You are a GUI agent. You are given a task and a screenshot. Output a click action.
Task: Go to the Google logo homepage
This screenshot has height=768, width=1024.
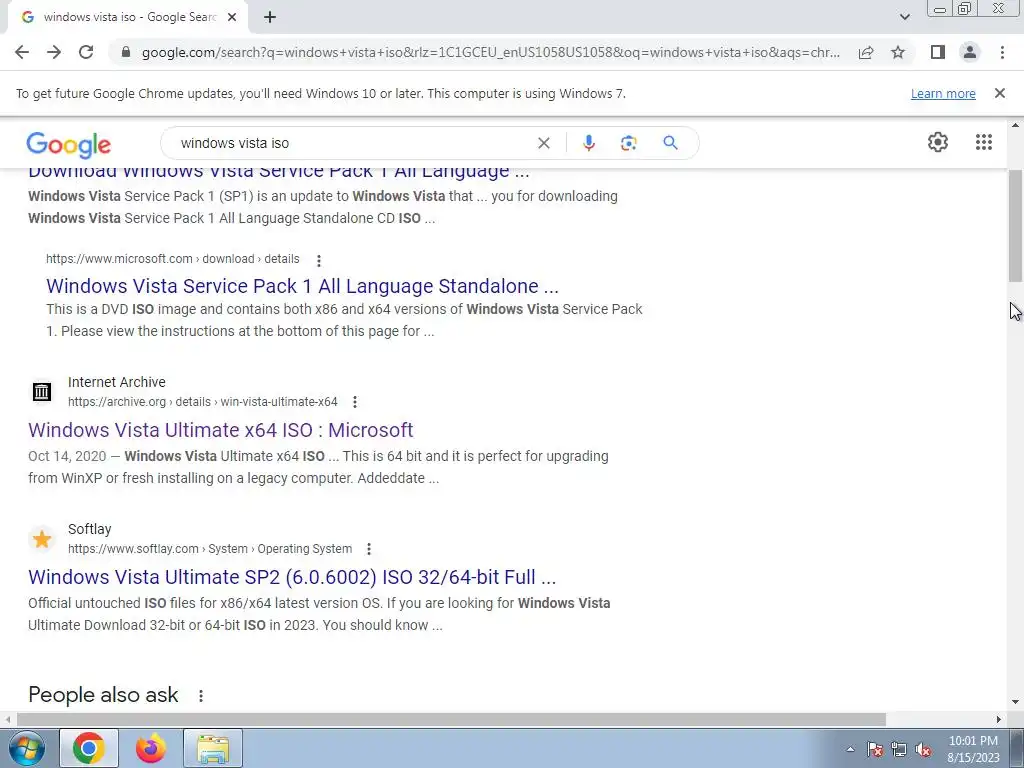pos(69,144)
